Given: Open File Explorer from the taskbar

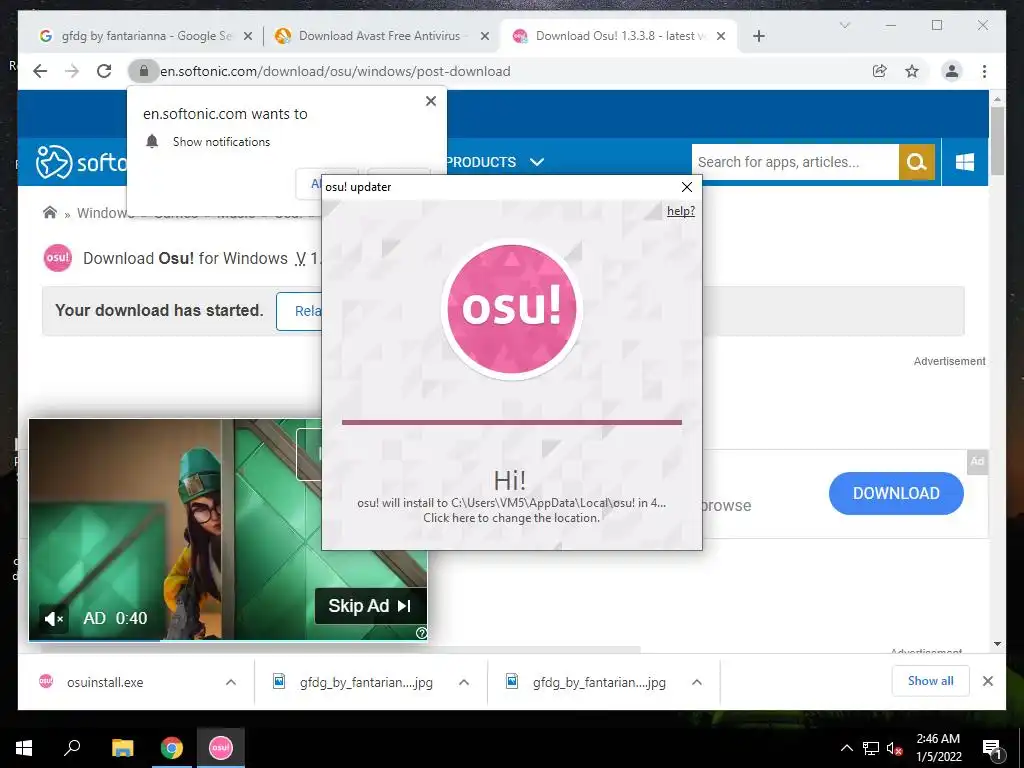Looking at the screenshot, I should coord(122,748).
